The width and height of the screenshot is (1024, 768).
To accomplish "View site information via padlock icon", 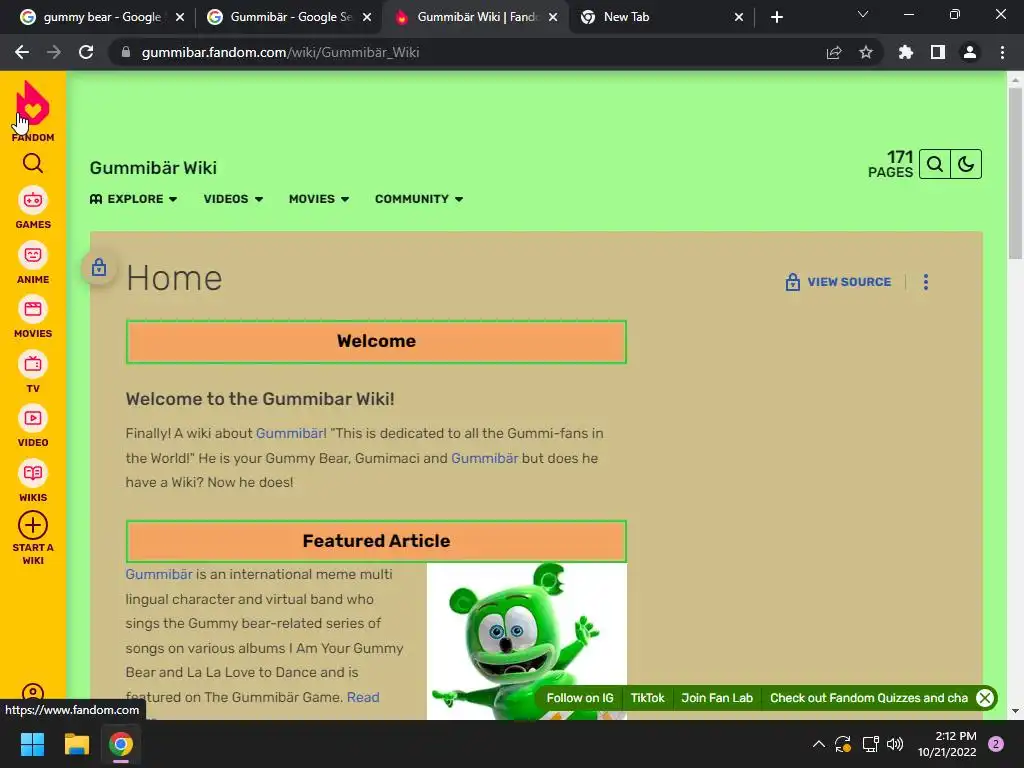I will (125, 52).
